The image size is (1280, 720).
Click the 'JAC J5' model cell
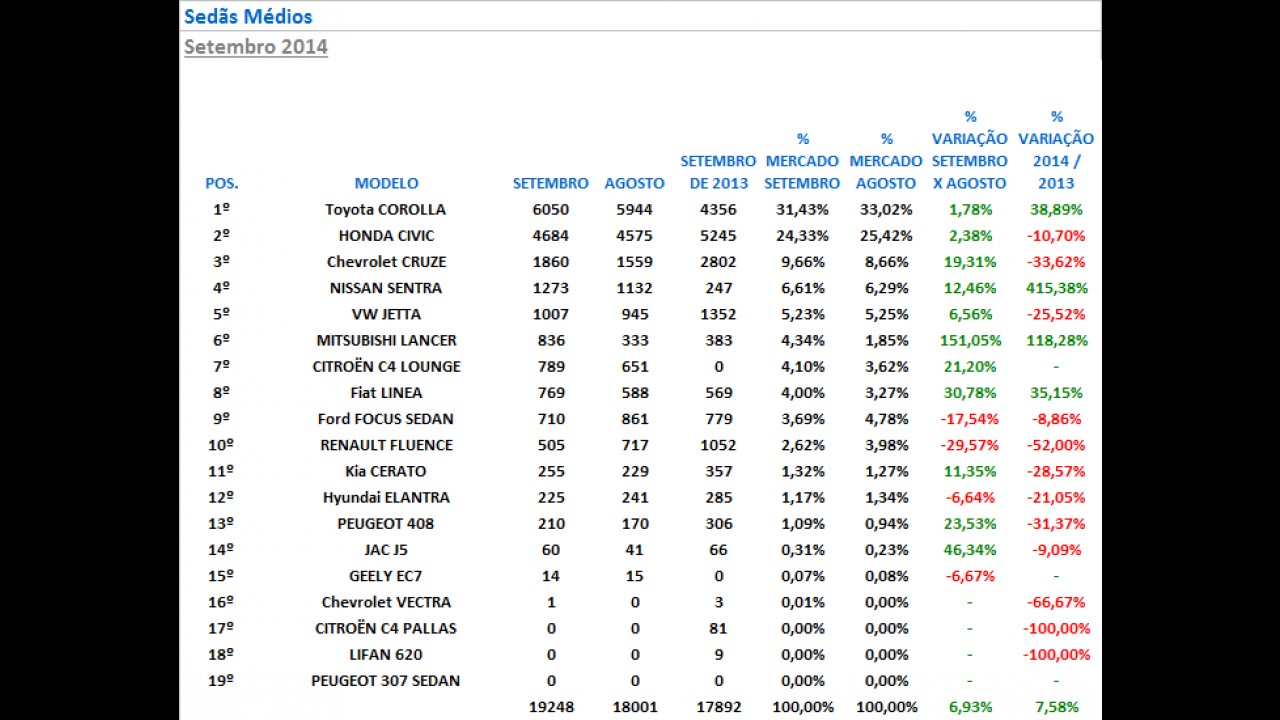click(386, 549)
